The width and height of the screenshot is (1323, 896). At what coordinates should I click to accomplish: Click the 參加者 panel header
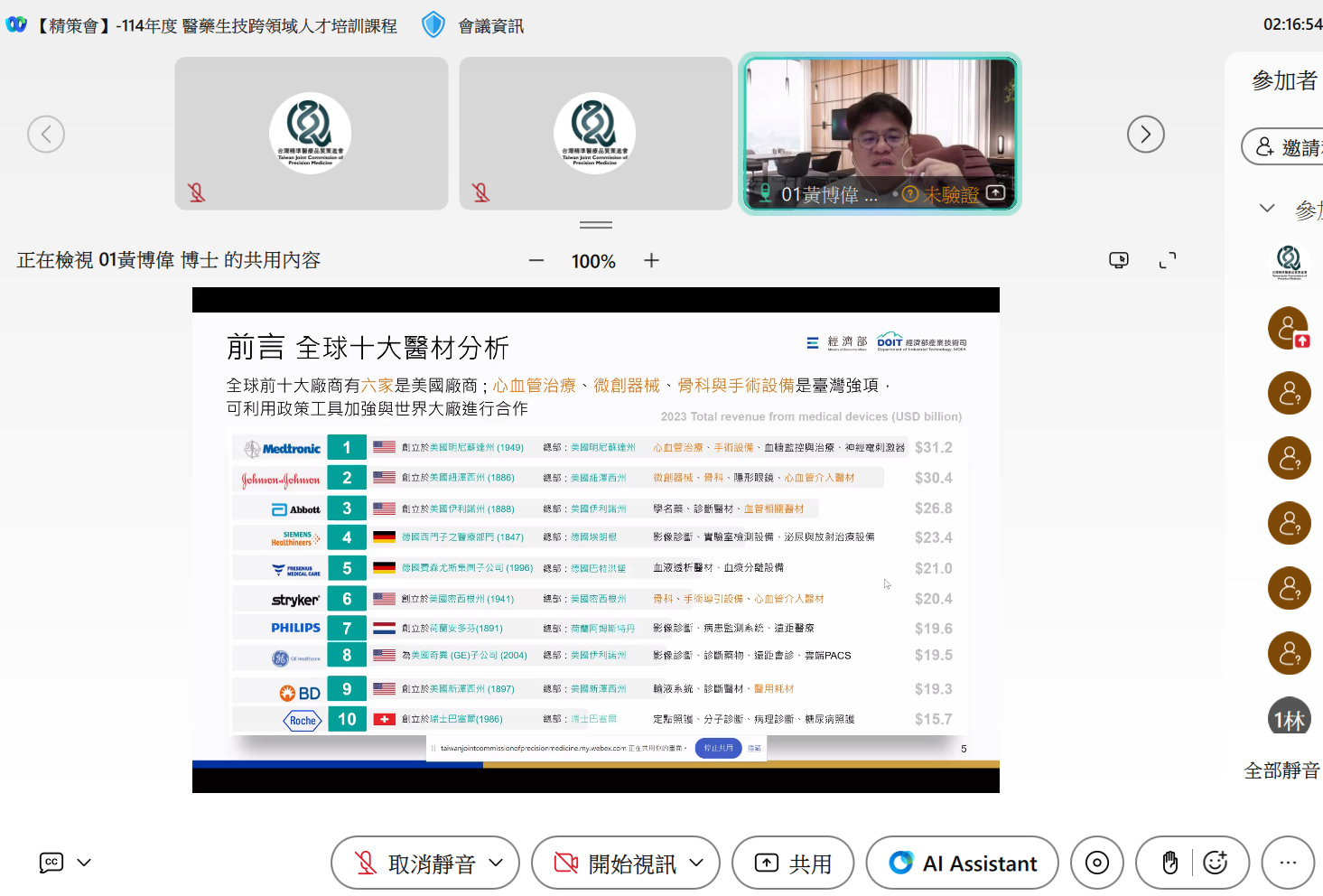point(1284,80)
